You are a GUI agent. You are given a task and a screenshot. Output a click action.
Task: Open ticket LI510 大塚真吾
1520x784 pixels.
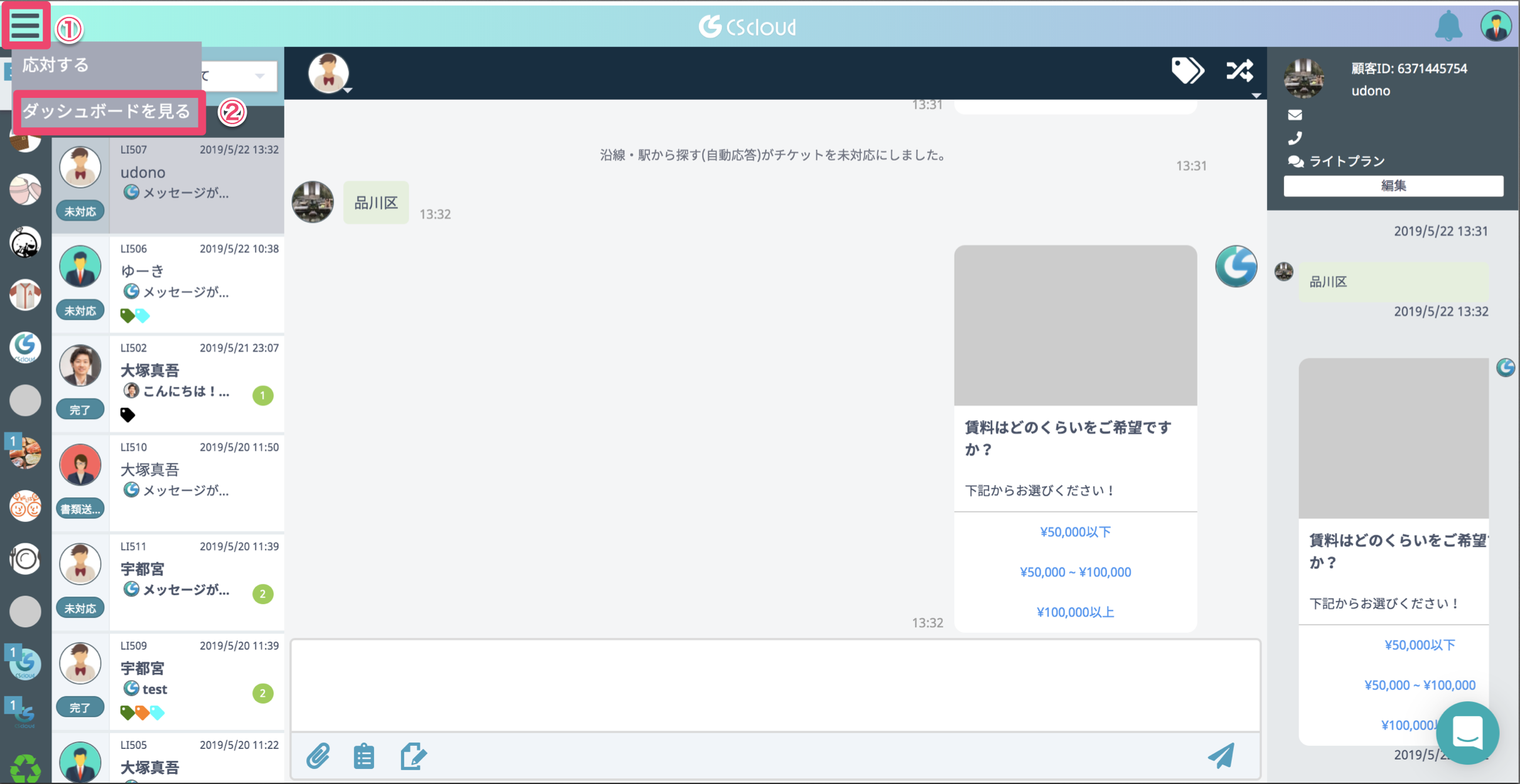click(168, 483)
